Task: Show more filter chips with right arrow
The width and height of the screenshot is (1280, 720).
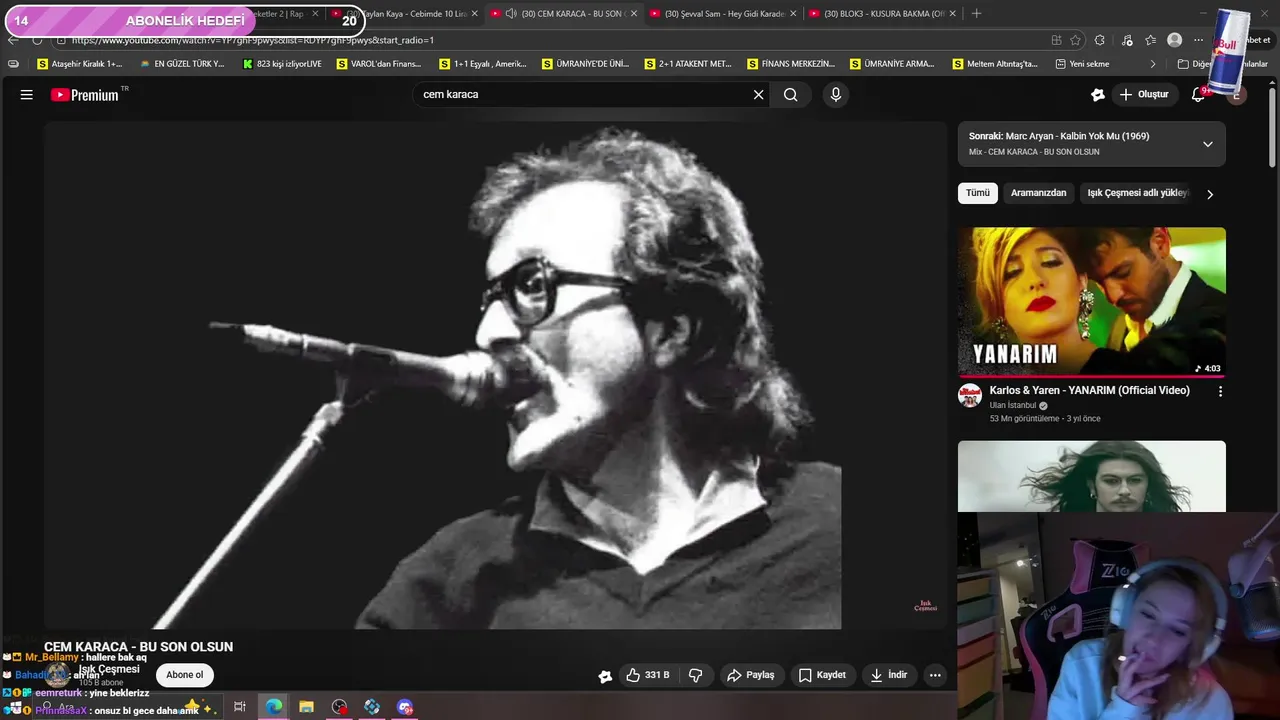Action: [x=1210, y=194]
